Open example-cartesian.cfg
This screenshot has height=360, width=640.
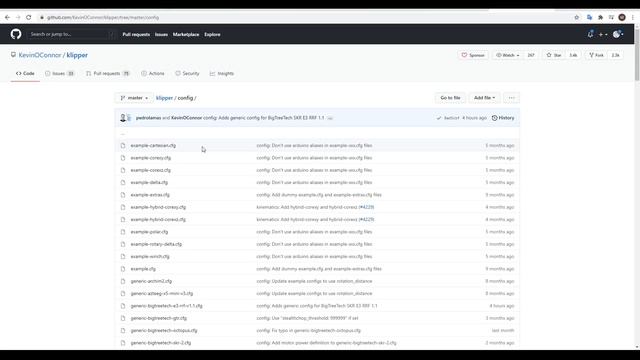tap(153, 145)
